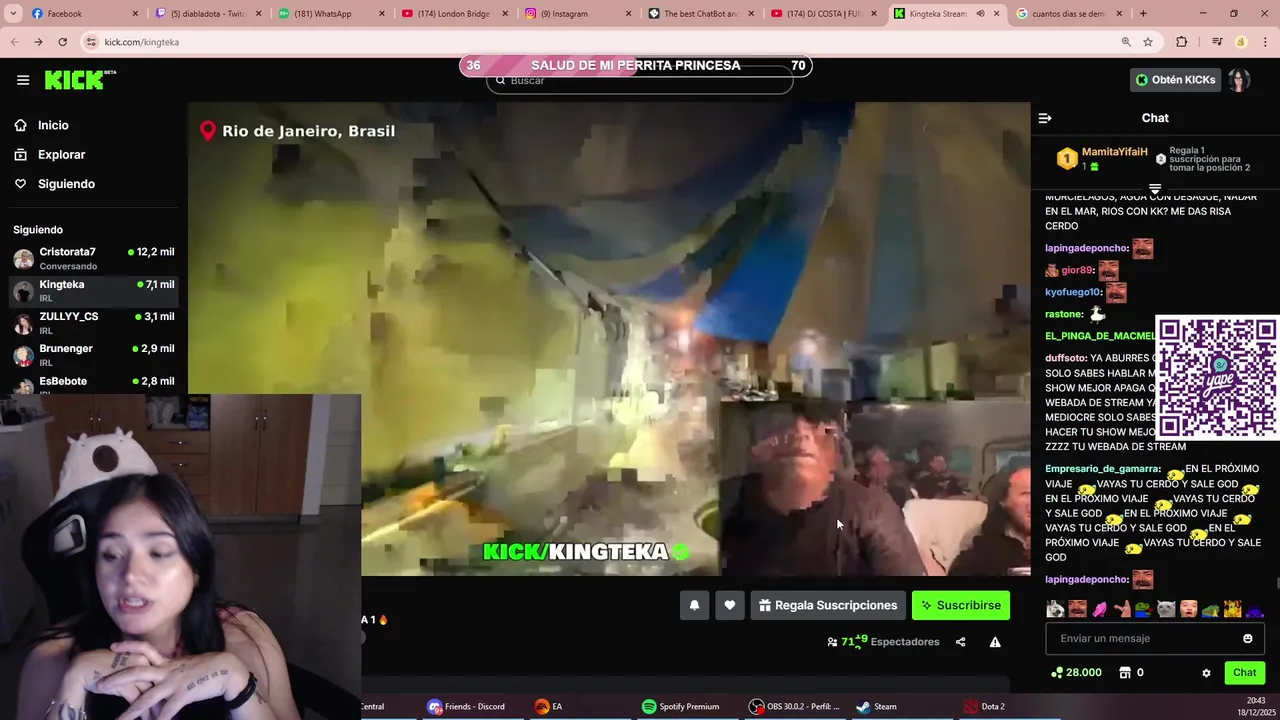
Task: Open the browser zoom magnifier icon
Action: click(x=1126, y=42)
